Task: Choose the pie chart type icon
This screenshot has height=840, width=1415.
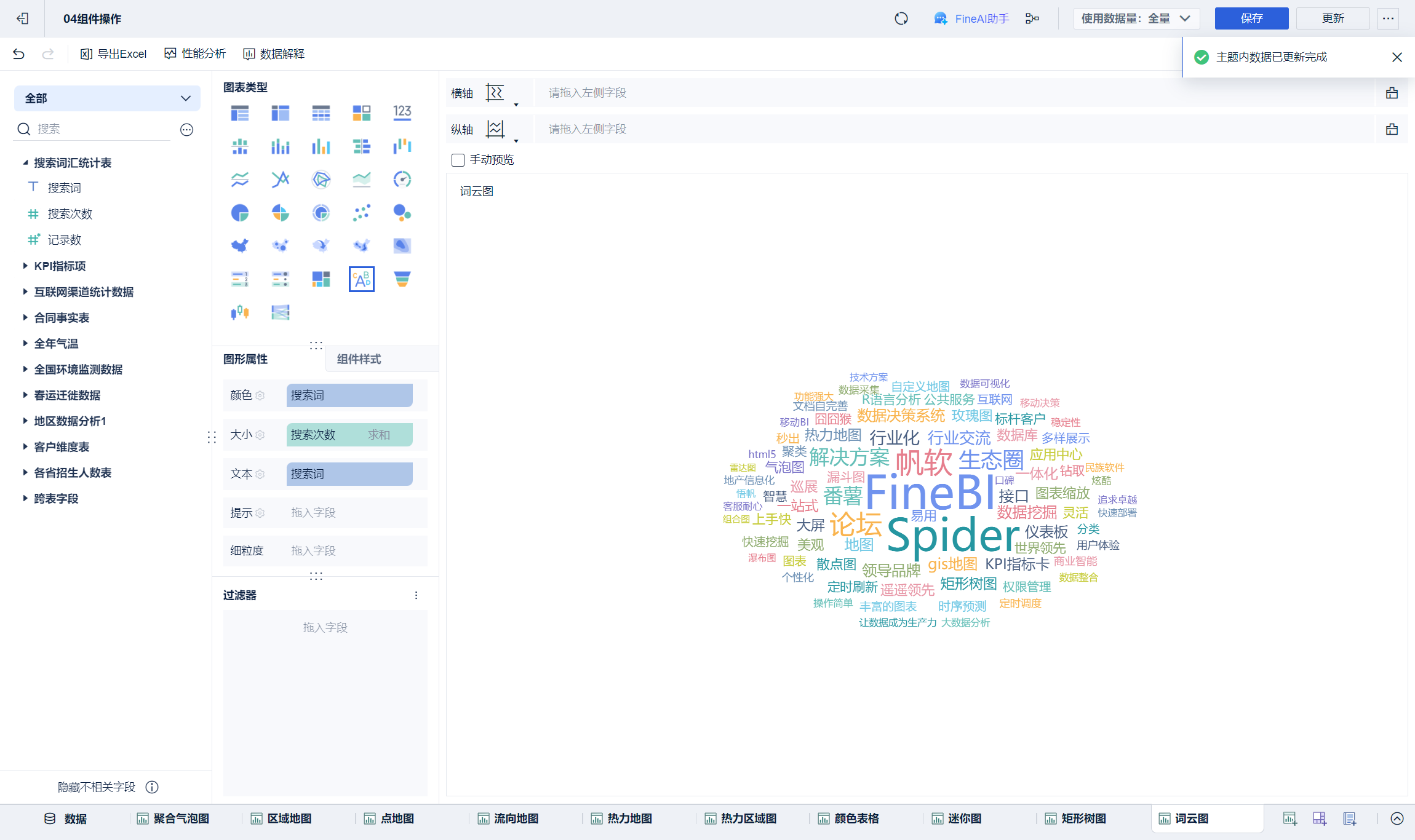Action: [239, 213]
